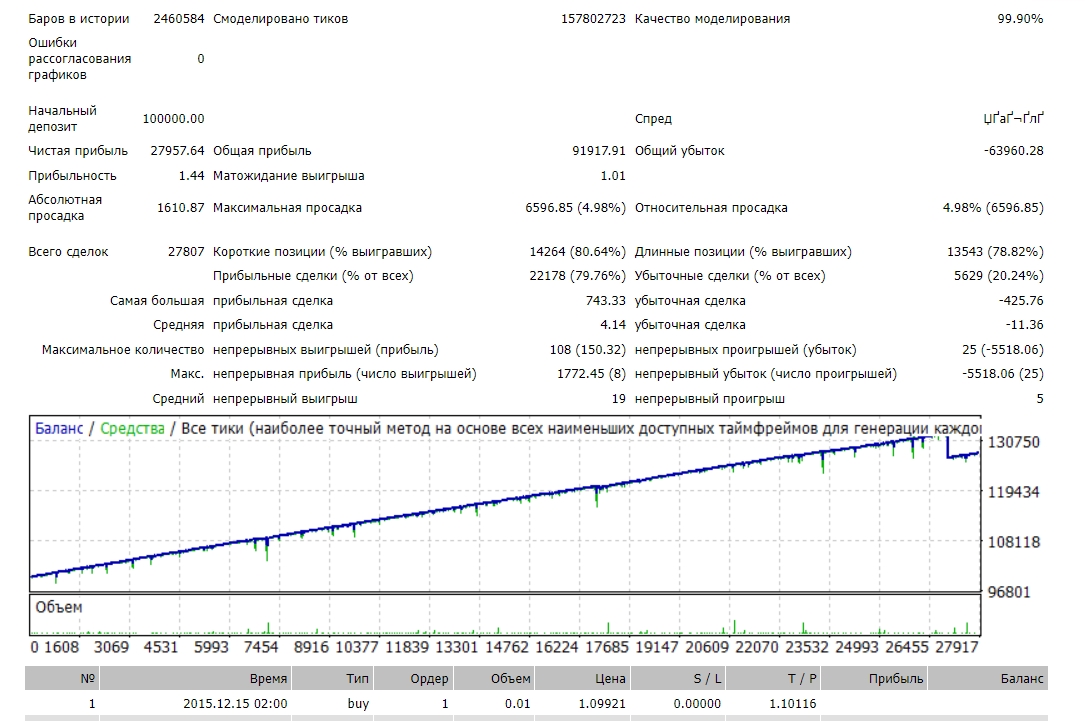Click profit trades value 22178 (79.76%)
The width and height of the screenshot is (1085, 721).
tap(577, 275)
